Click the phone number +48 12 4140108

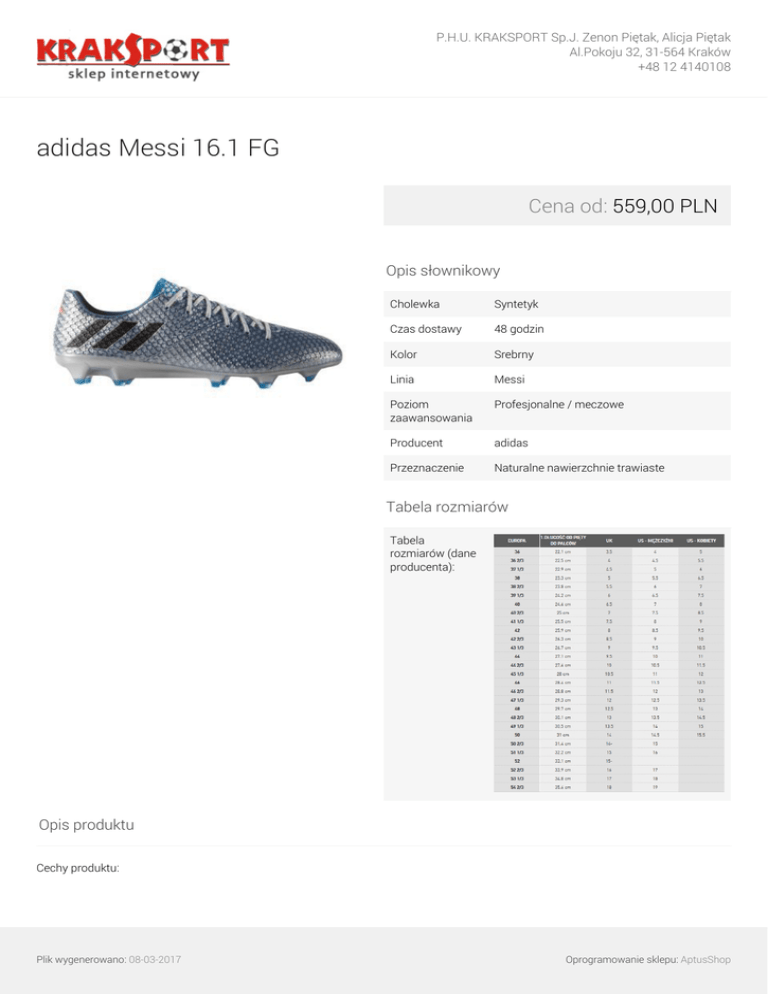coord(684,67)
